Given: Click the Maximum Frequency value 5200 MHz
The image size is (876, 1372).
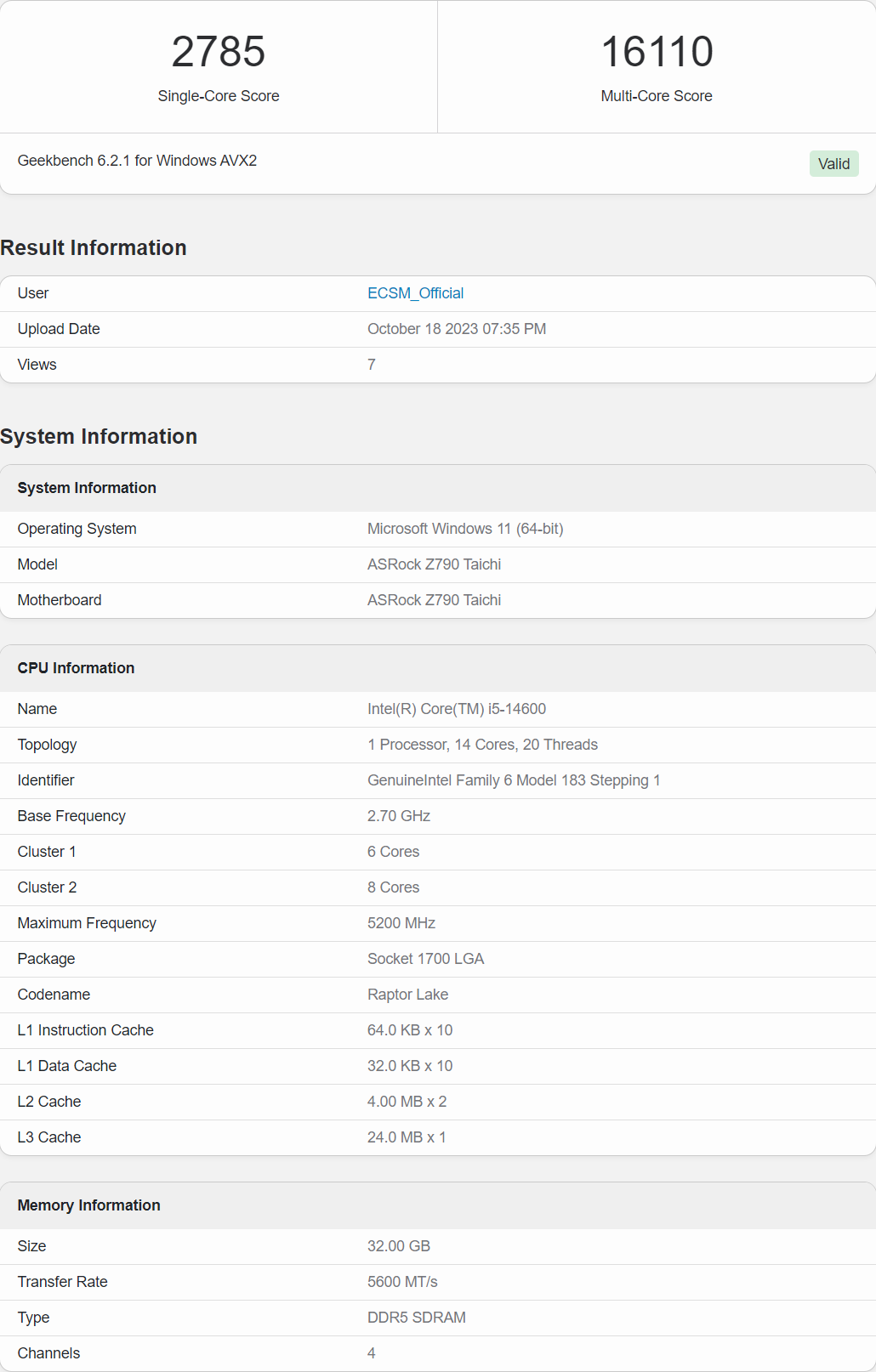Looking at the screenshot, I should point(401,923).
